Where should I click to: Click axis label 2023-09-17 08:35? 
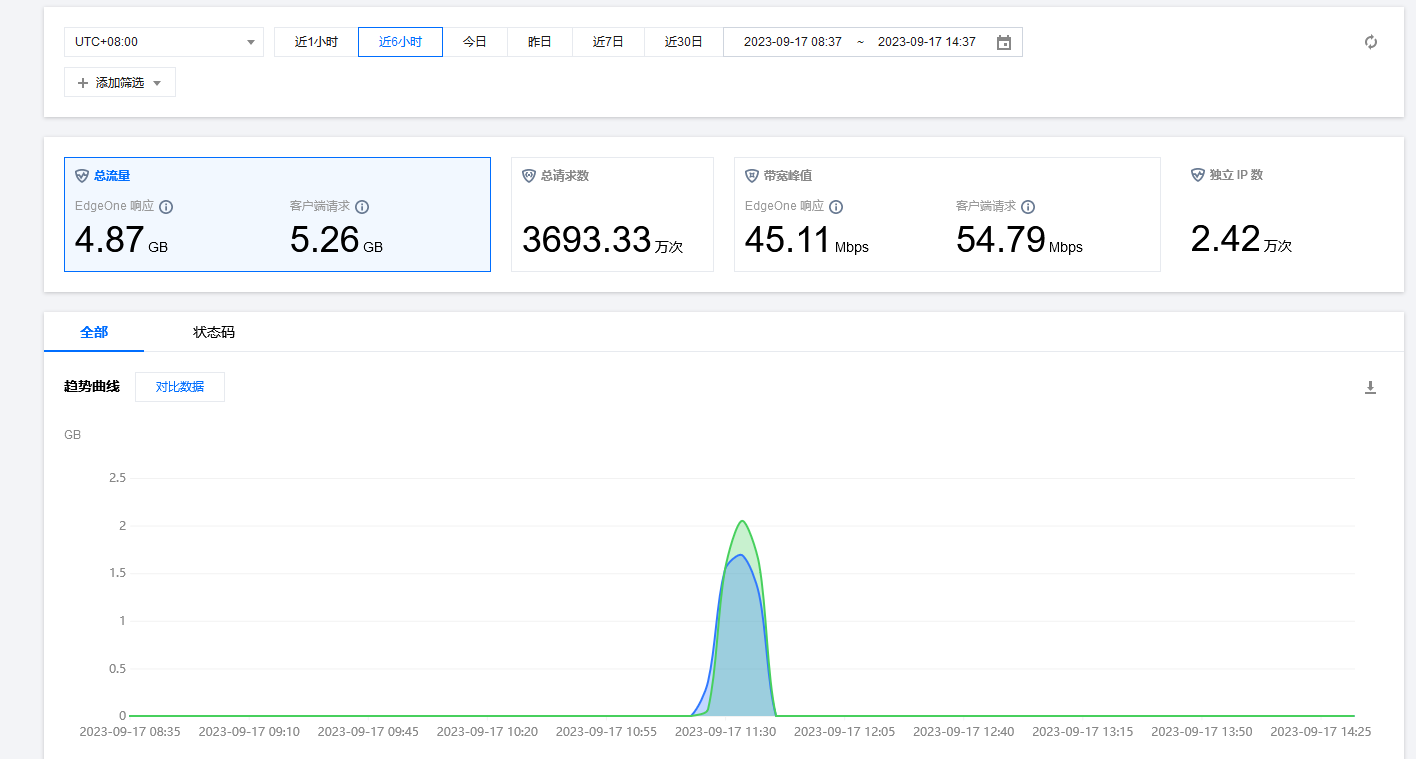[x=130, y=732]
